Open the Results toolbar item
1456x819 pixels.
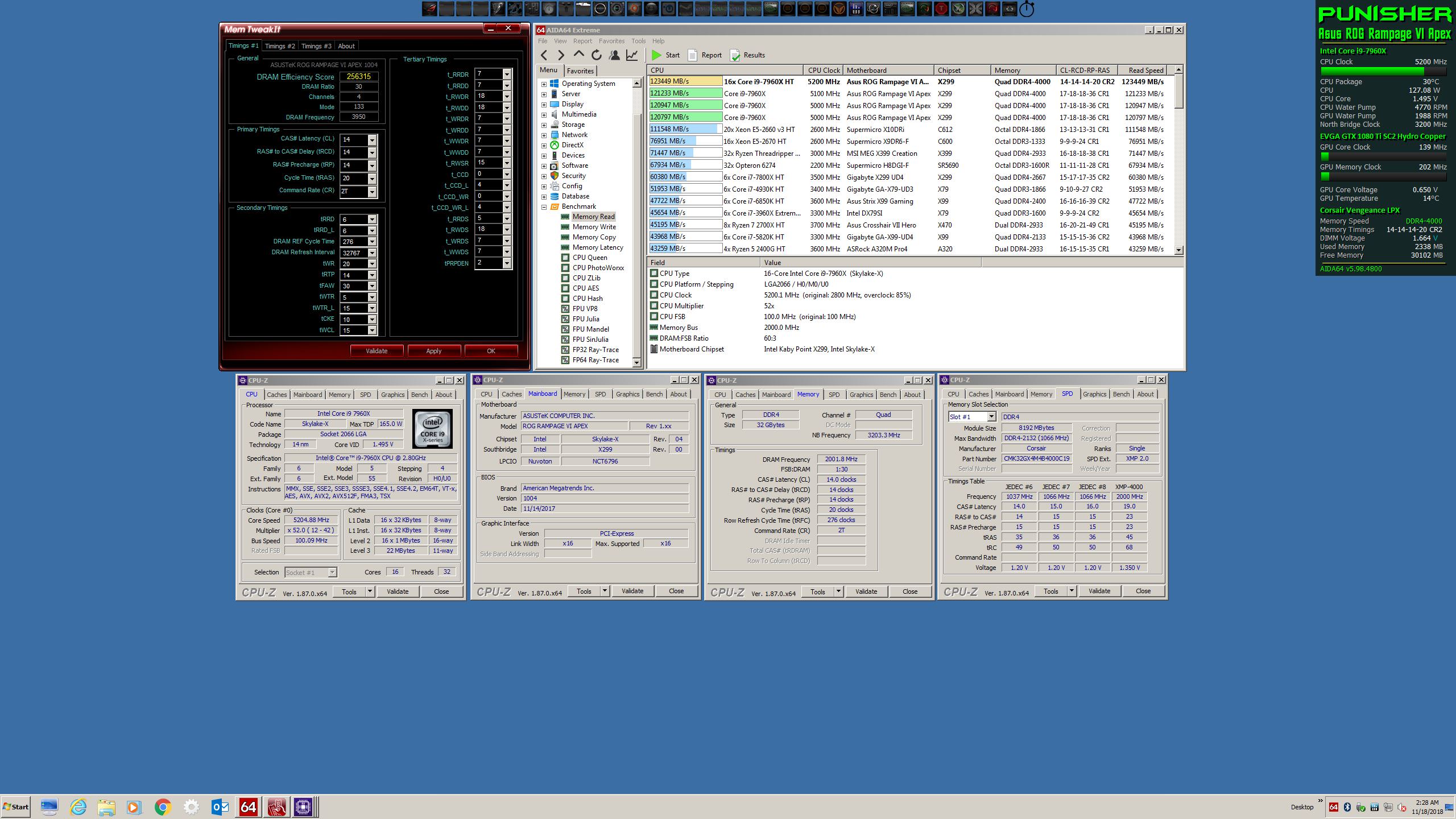point(747,55)
